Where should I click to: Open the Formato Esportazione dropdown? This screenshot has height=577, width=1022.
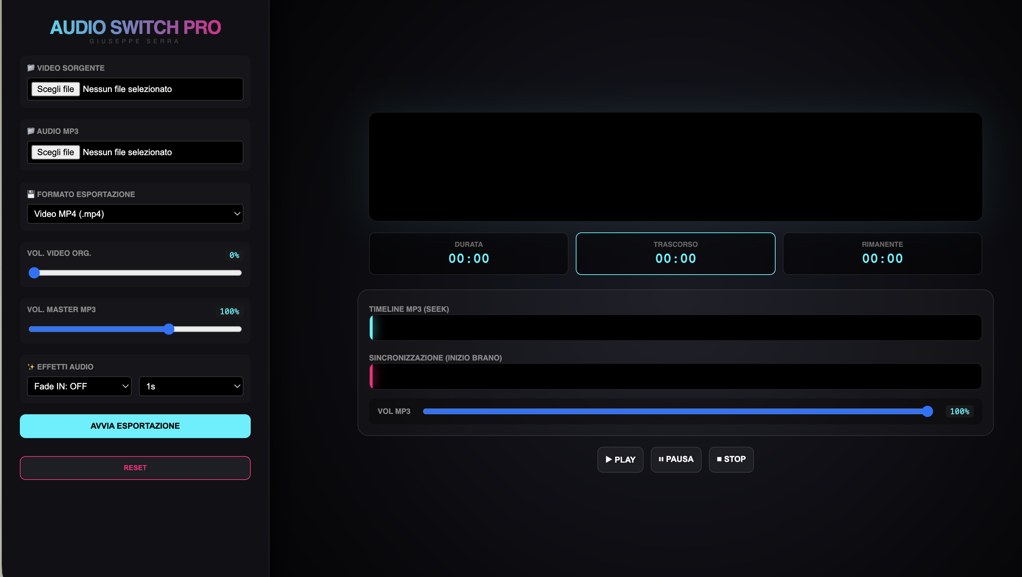[135, 214]
